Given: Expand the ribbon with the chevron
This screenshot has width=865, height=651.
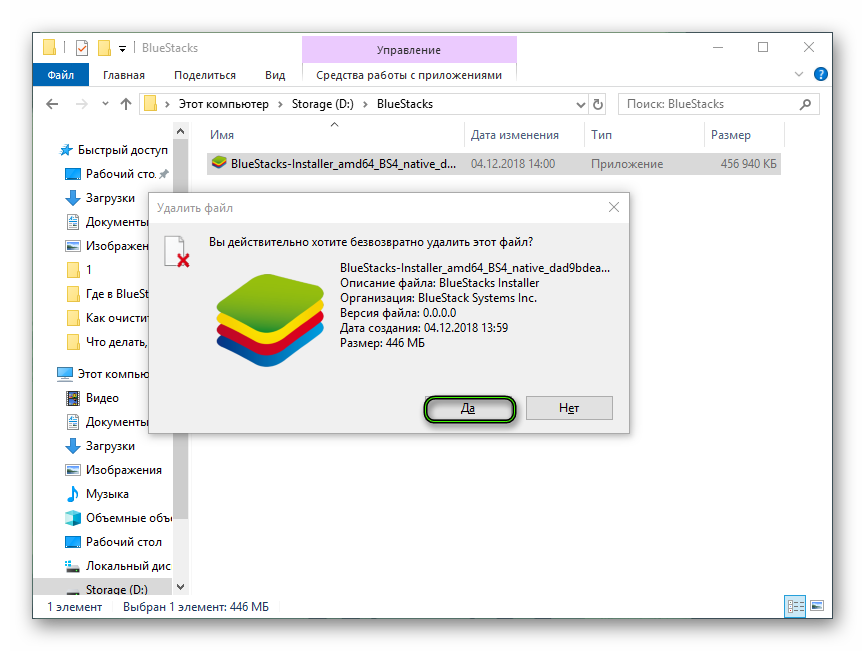Looking at the screenshot, I should (x=798, y=74).
